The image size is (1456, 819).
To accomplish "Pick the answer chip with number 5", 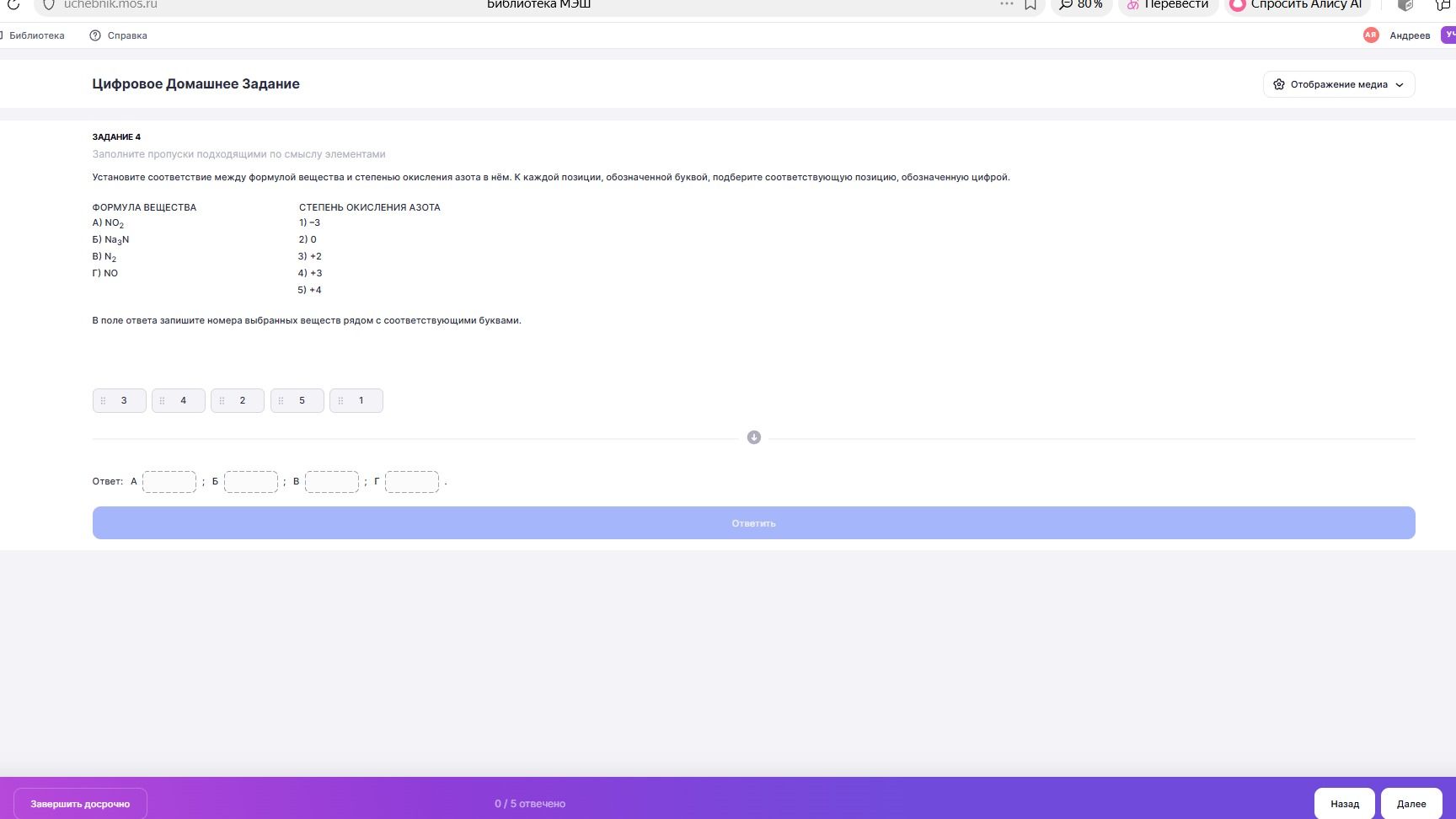I will (x=297, y=400).
